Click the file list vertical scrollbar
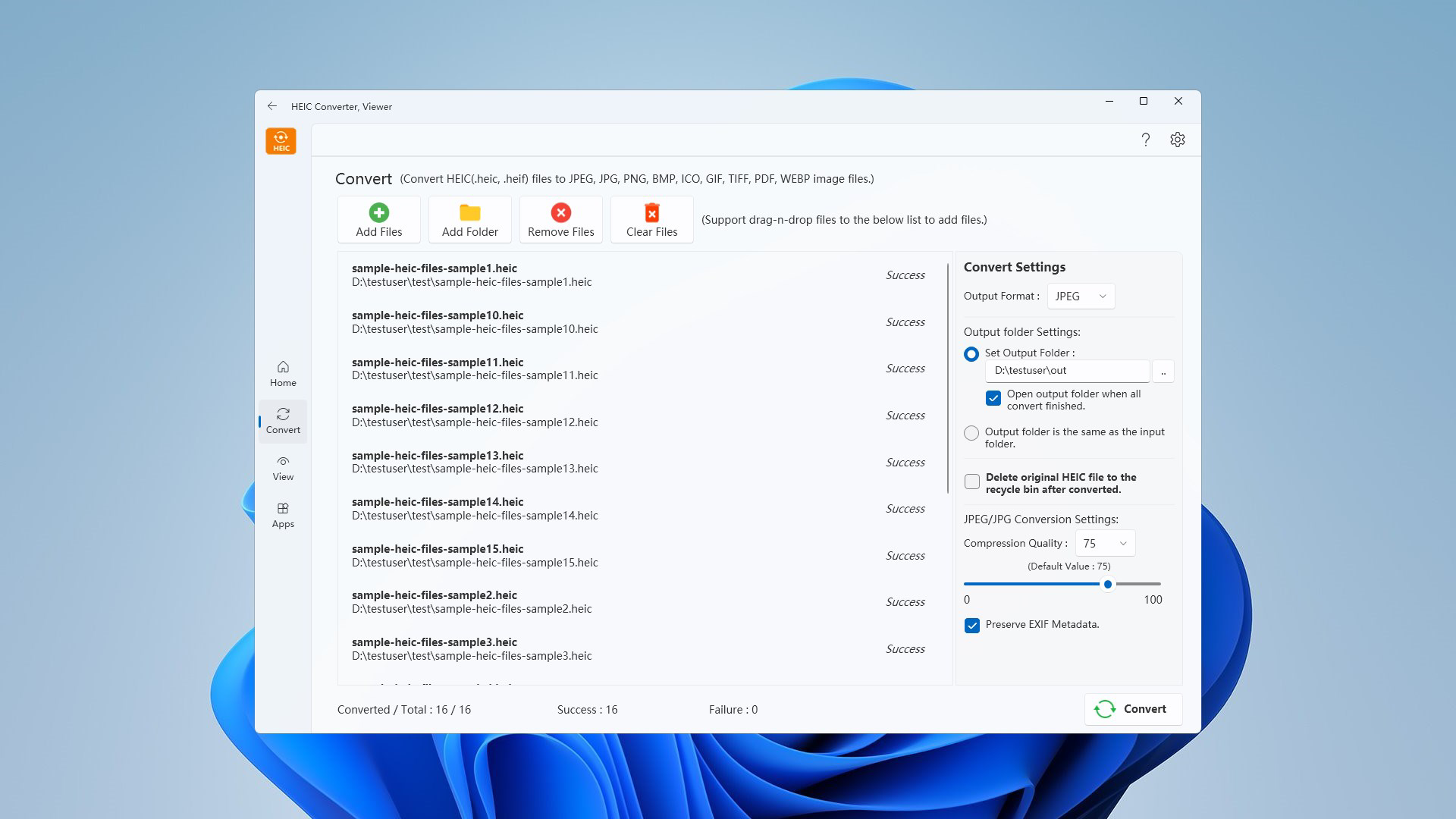Screen dimensions: 1456x819 948,378
